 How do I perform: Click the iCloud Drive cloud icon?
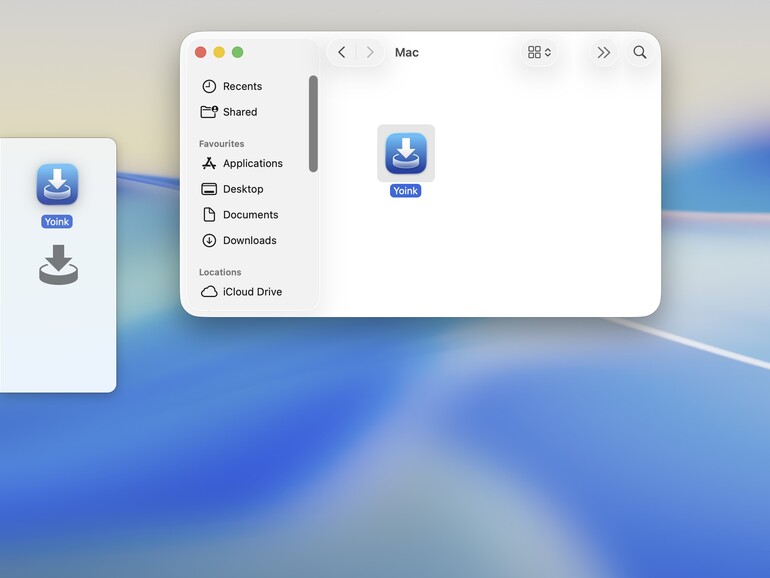pyautogui.click(x=209, y=292)
